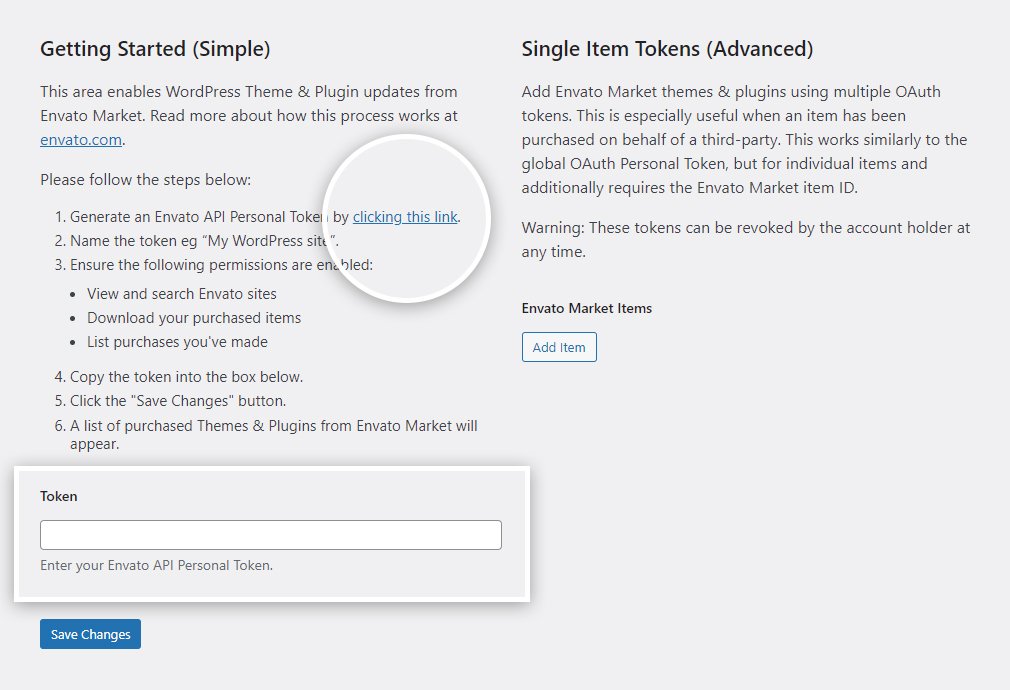Viewport: 1010px width, 690px height.
Task: Select the "List purchases you've made" bullet
Action: (177, 342)
